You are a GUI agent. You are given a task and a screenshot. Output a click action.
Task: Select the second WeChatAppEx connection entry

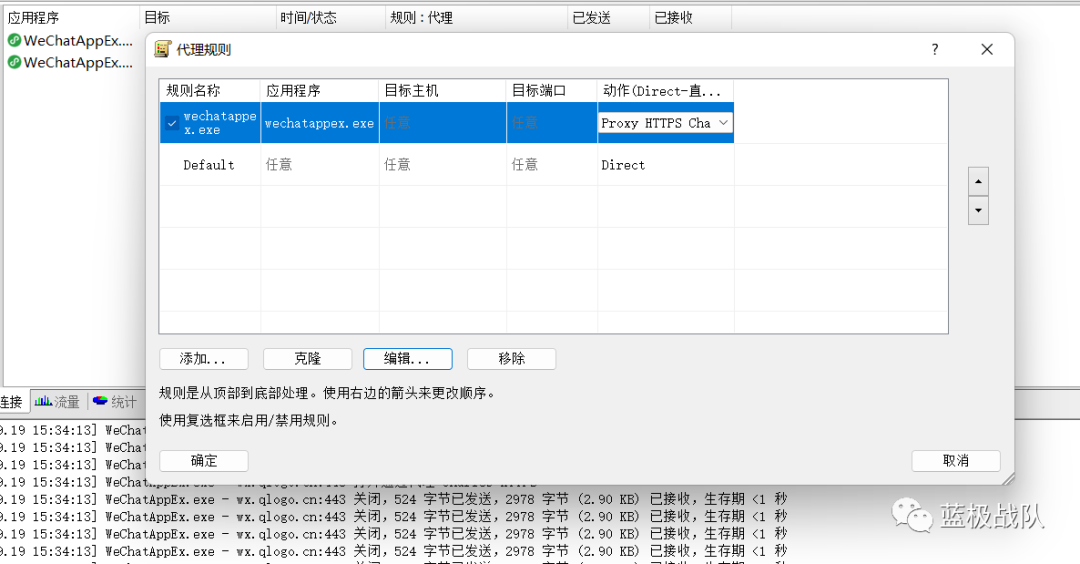click(x=70, y=63)
